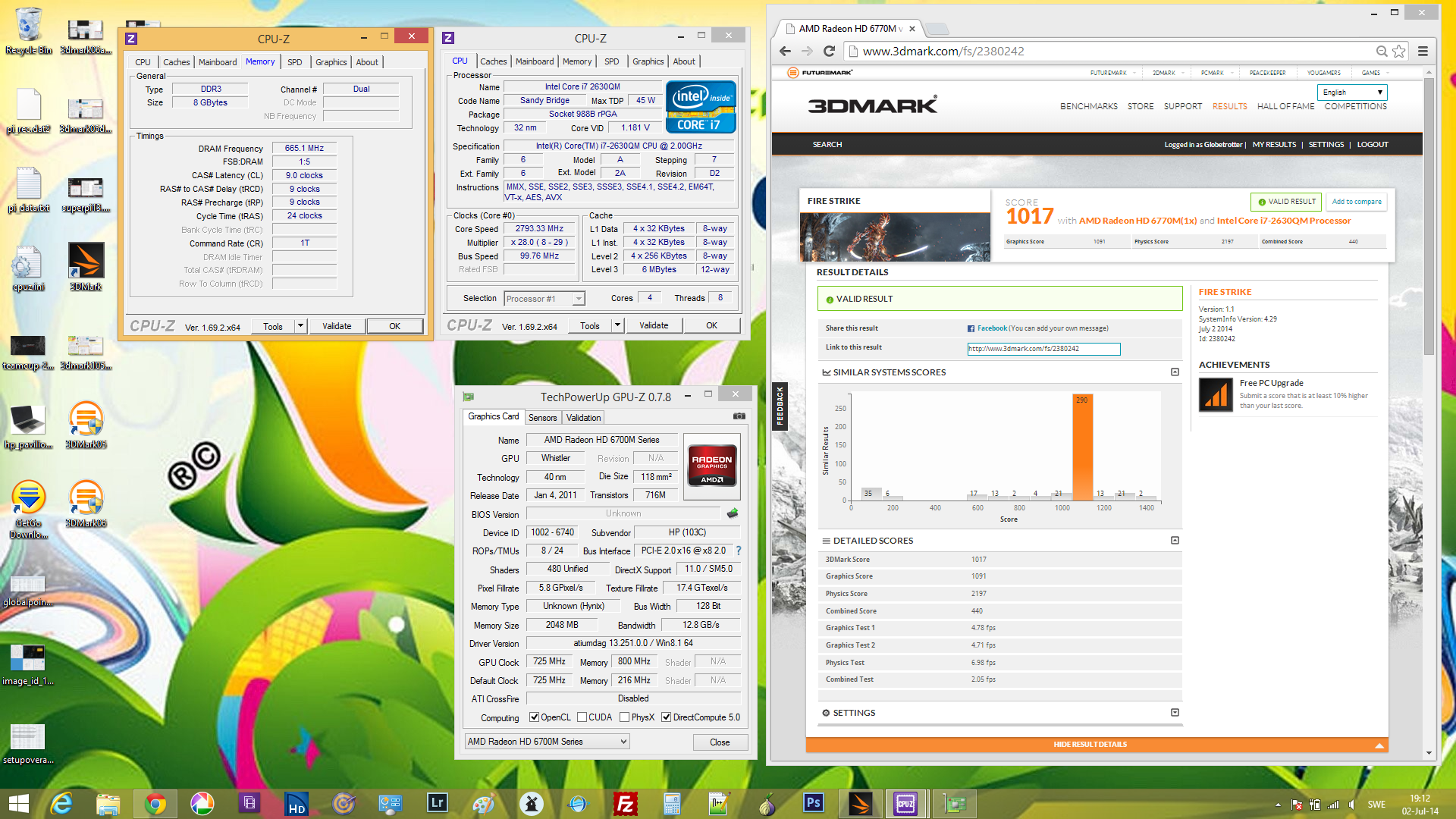
Task: Switch to 3DMark app in taskbar
Action: tap(860, 804)
